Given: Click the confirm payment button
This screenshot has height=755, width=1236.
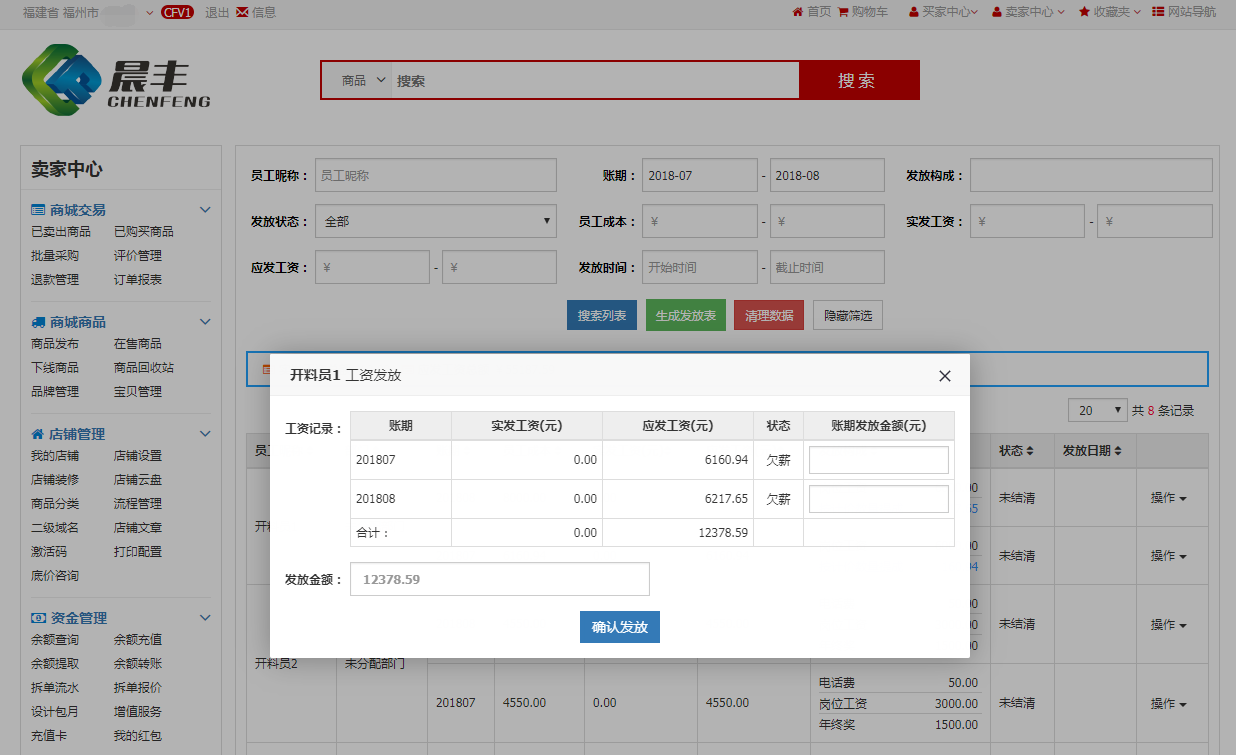Looking at the screenshot, I should [x=619, y=627].
